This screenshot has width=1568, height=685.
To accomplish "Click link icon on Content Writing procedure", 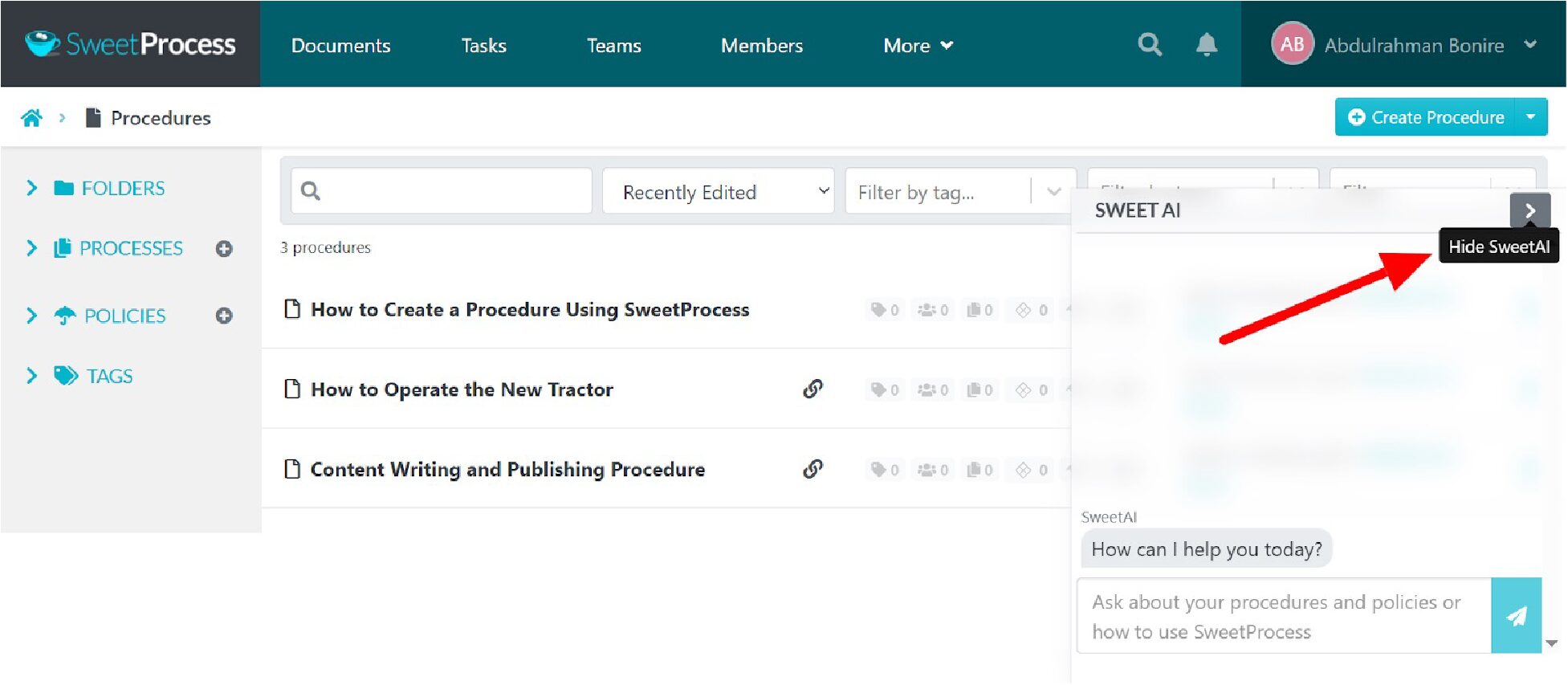I will pos(813,469).
